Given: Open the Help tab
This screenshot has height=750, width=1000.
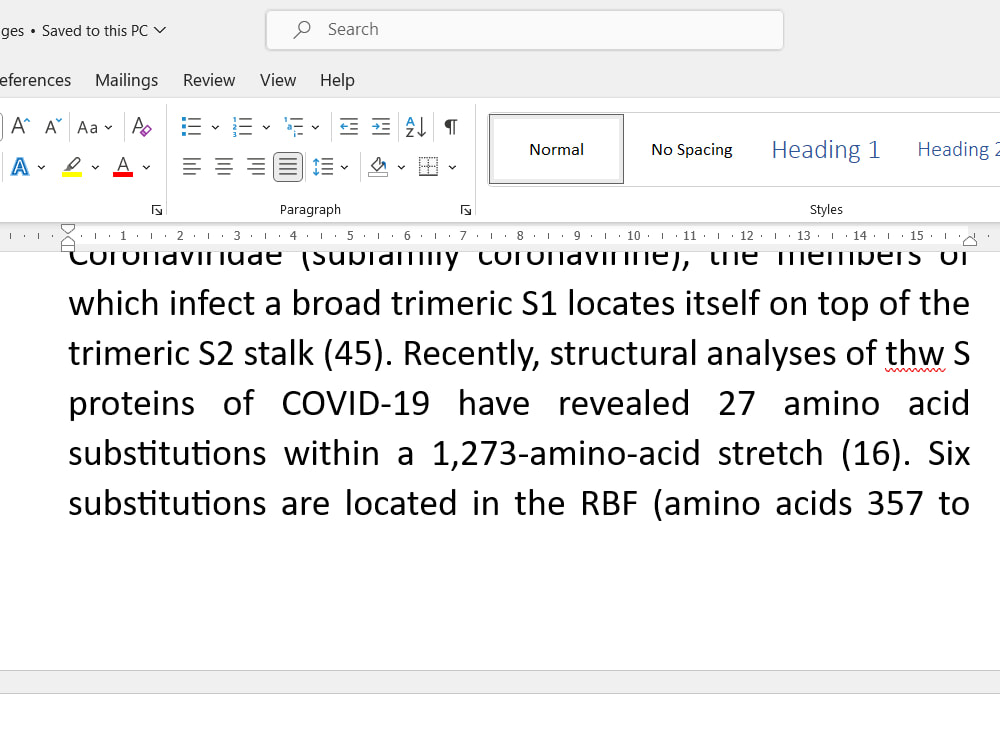Looking at the screenshot, I should click(337, 80).
